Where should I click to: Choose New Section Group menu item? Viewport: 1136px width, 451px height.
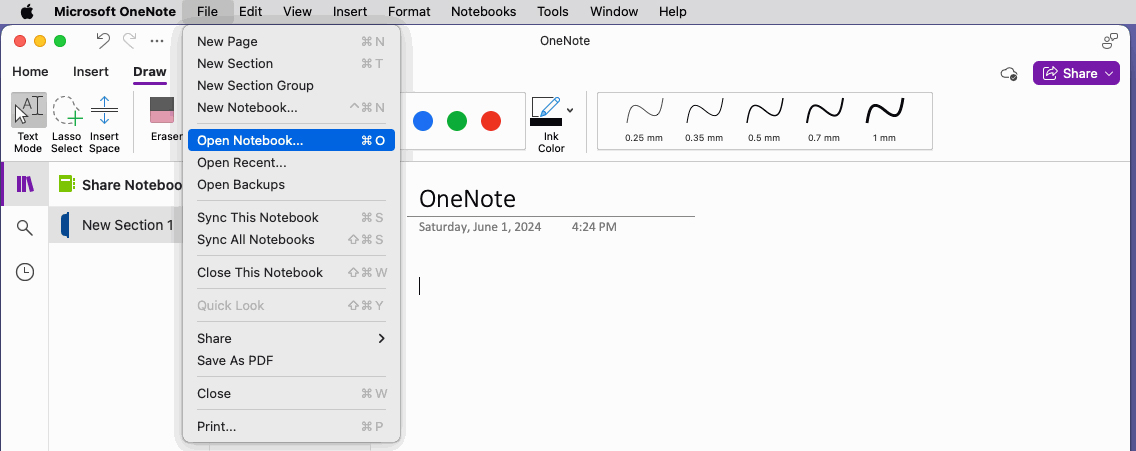tap(291, 85)
